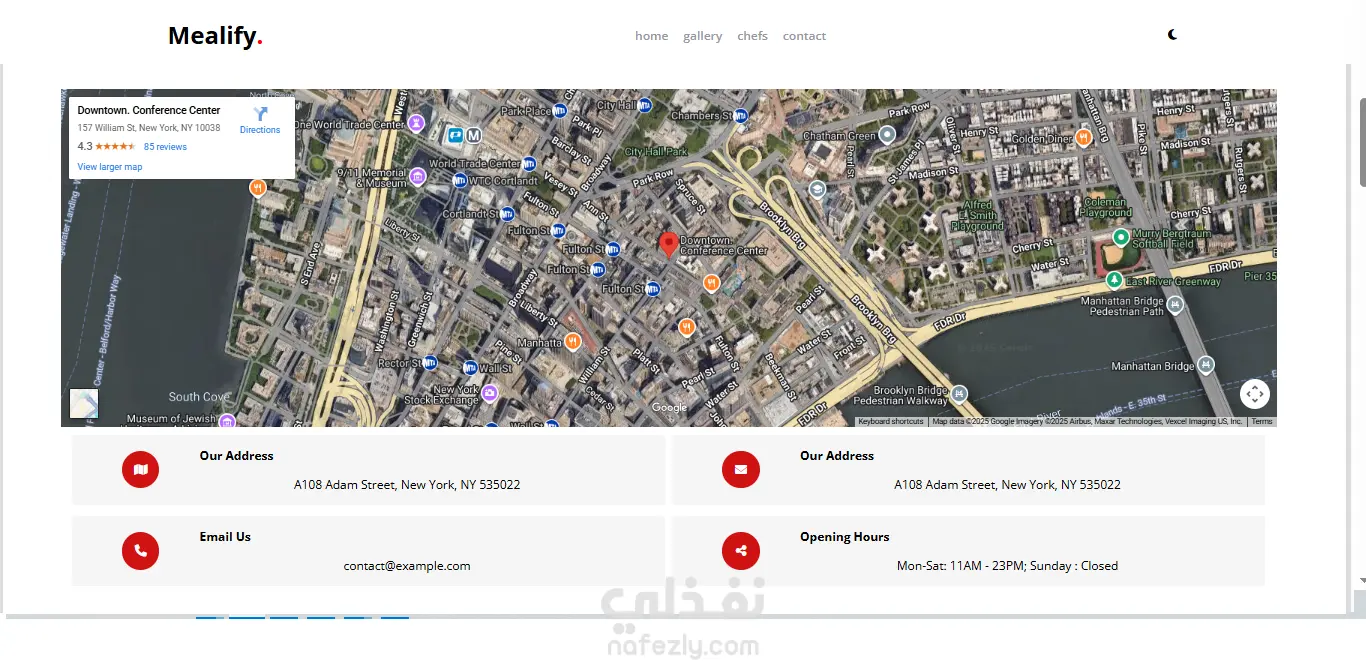
Task: Click the red phone icon beside Email Us
Action: [x=141, y=550]
